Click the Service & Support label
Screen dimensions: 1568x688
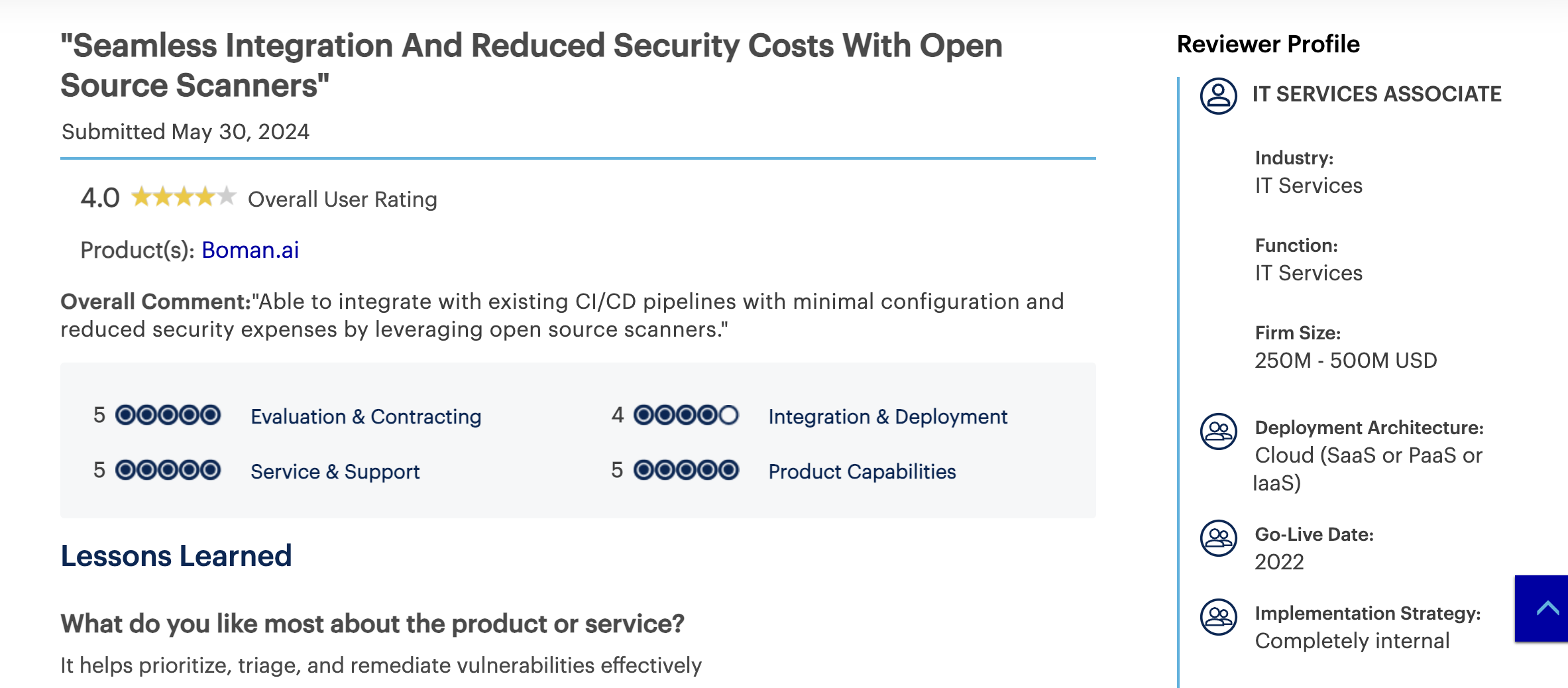point(335,471)
